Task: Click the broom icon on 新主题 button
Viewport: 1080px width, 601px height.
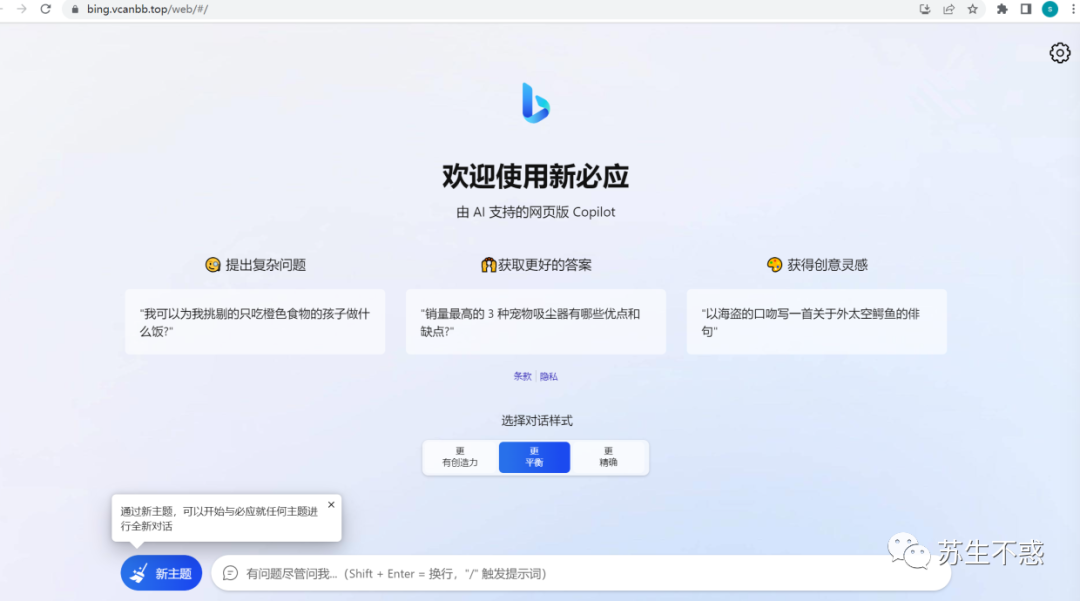Action: (141, 572)
